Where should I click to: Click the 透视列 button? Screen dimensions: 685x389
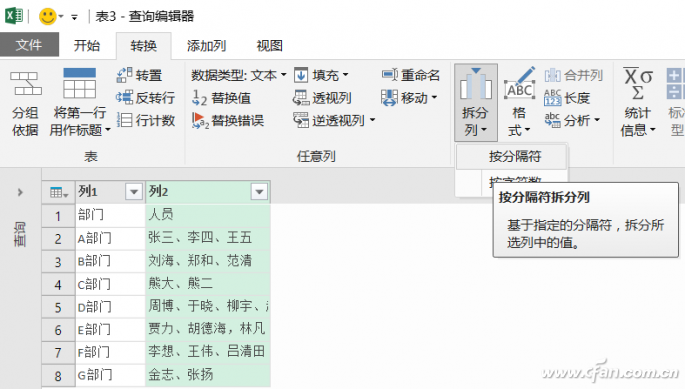[322, 98]
